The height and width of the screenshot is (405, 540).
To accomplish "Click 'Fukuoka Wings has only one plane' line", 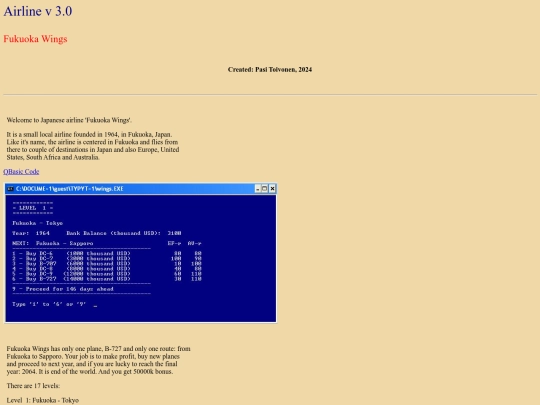I will point(98,349).
